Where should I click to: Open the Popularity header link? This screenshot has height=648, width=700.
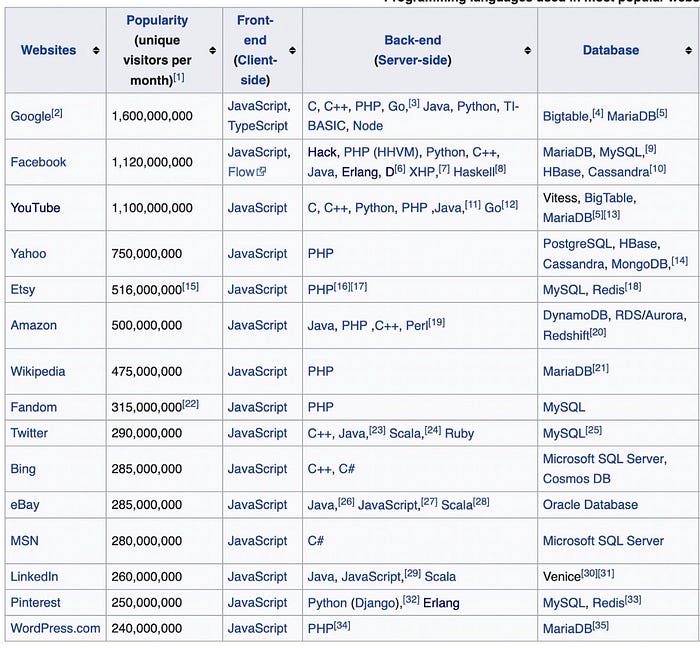157,20
